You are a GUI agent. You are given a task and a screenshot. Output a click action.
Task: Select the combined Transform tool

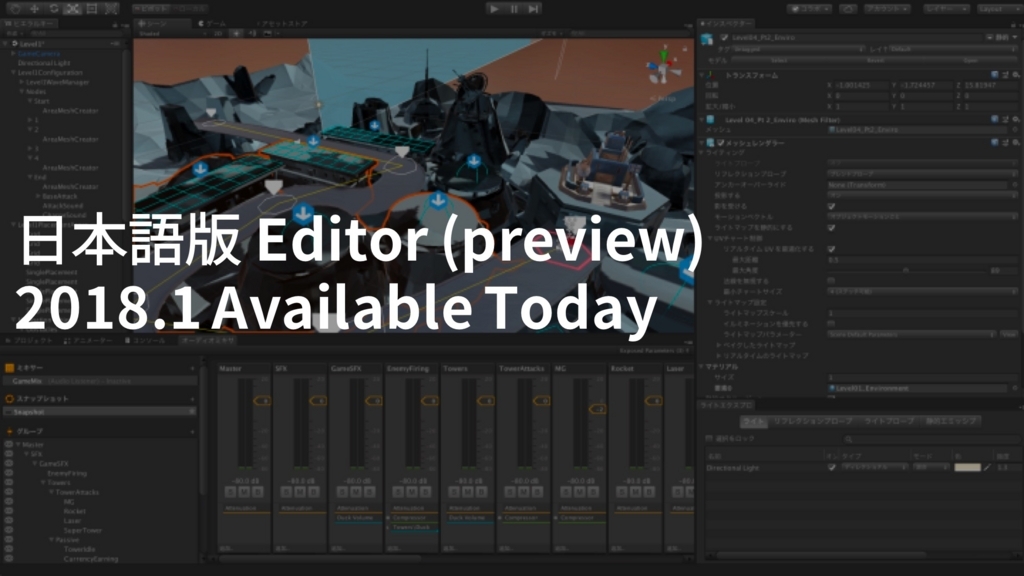(112, 9)
